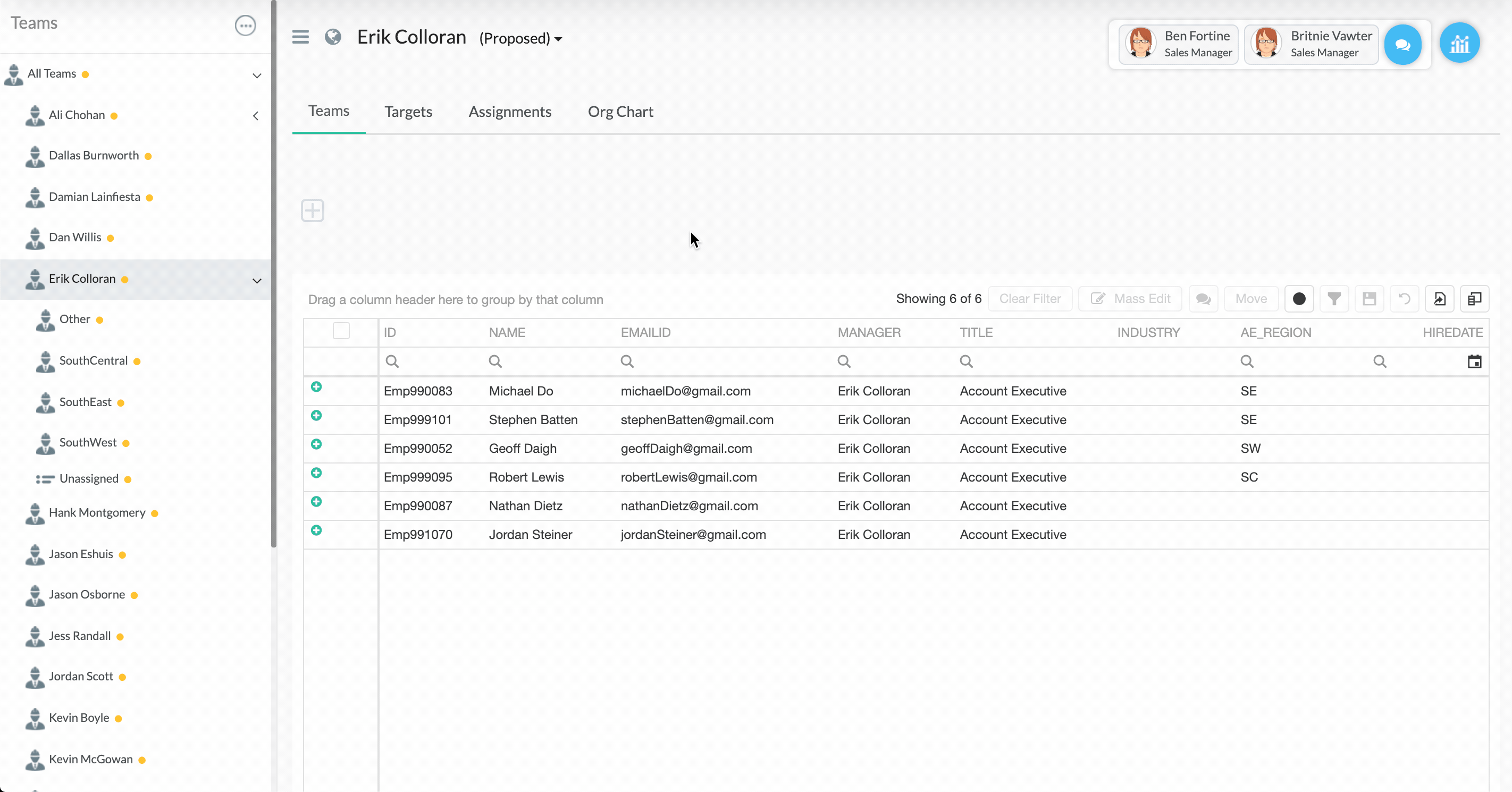
Task: Switch to the Targets tab
Action: pyautogui.click(x=408, y=112)
